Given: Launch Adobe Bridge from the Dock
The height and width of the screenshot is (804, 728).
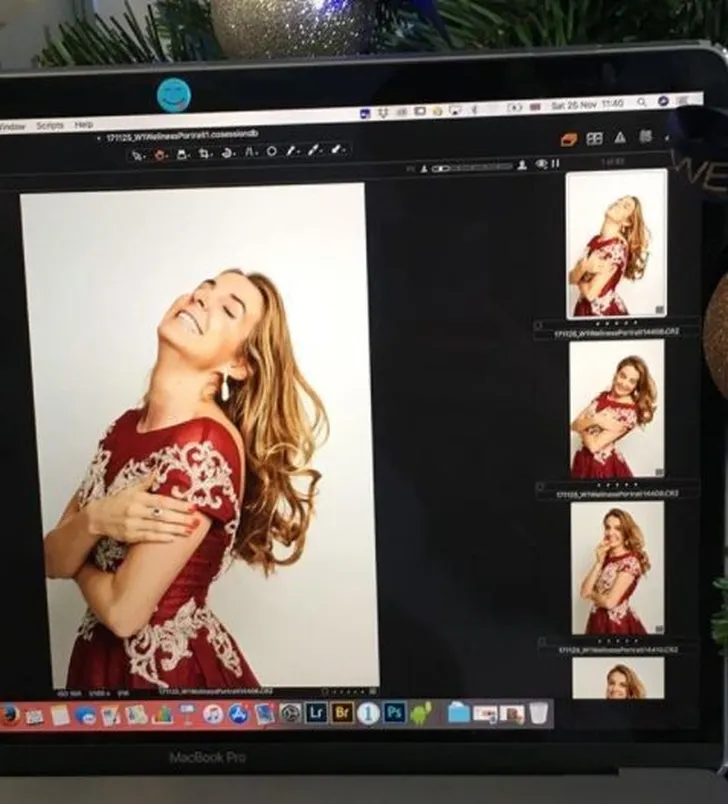Looking at the screenshot, I should tap(342, 713).
